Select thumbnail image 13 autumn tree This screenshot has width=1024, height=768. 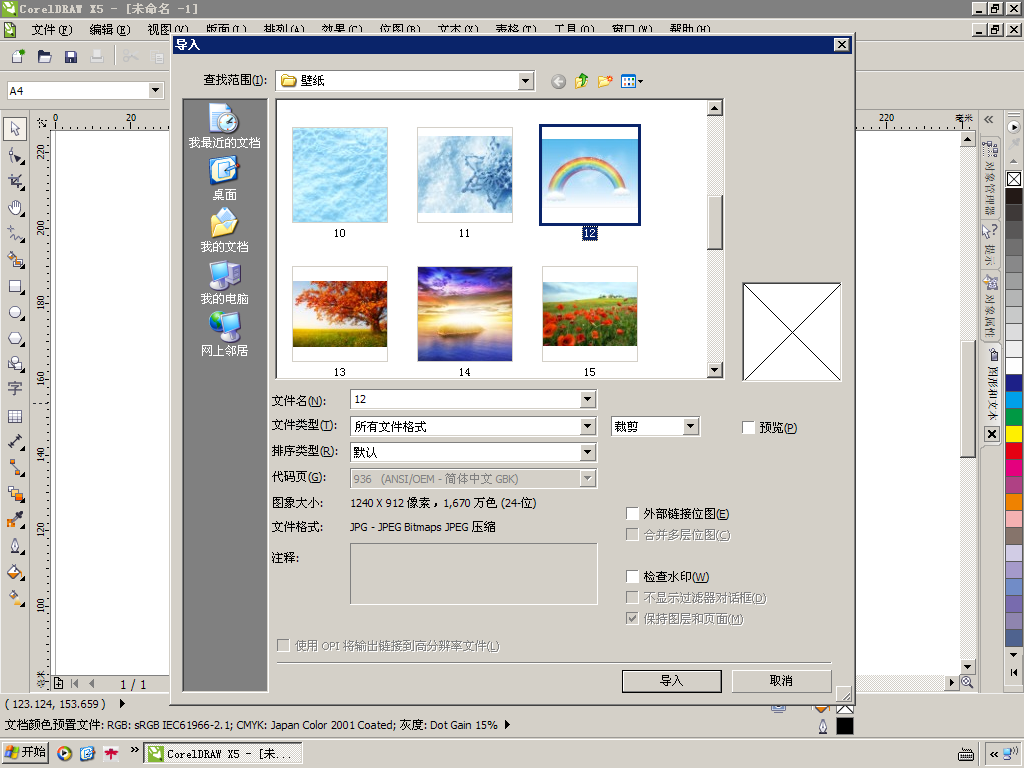(x=340, y=313)
